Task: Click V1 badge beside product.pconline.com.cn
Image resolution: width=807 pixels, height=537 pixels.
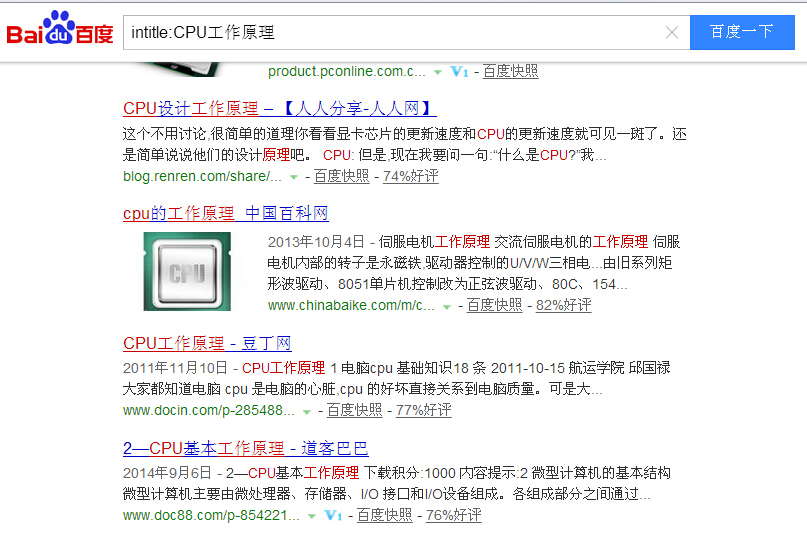Action: click(459, 72)
